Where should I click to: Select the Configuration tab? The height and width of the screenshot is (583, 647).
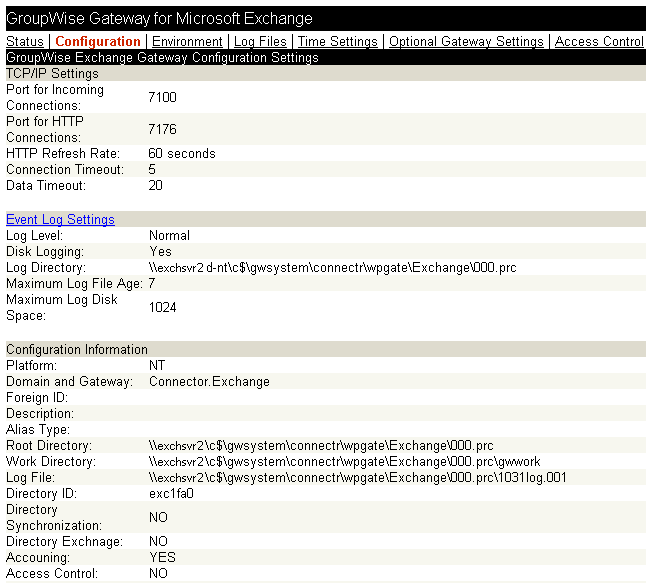pos(98,41)
